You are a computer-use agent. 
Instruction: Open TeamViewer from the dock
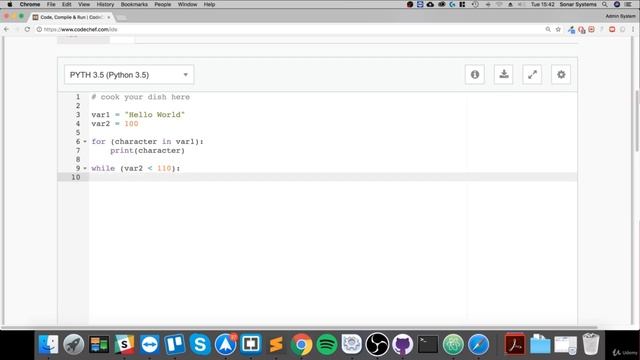[150, 344]
